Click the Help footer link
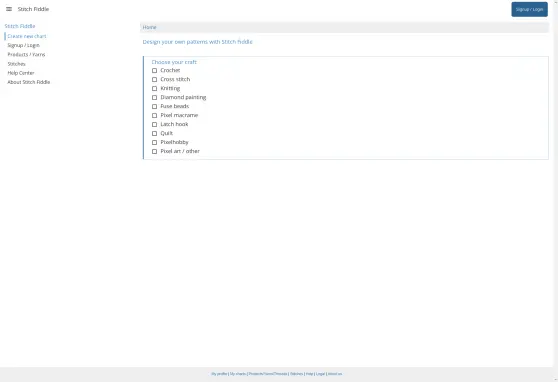 (x=310, y=374)
